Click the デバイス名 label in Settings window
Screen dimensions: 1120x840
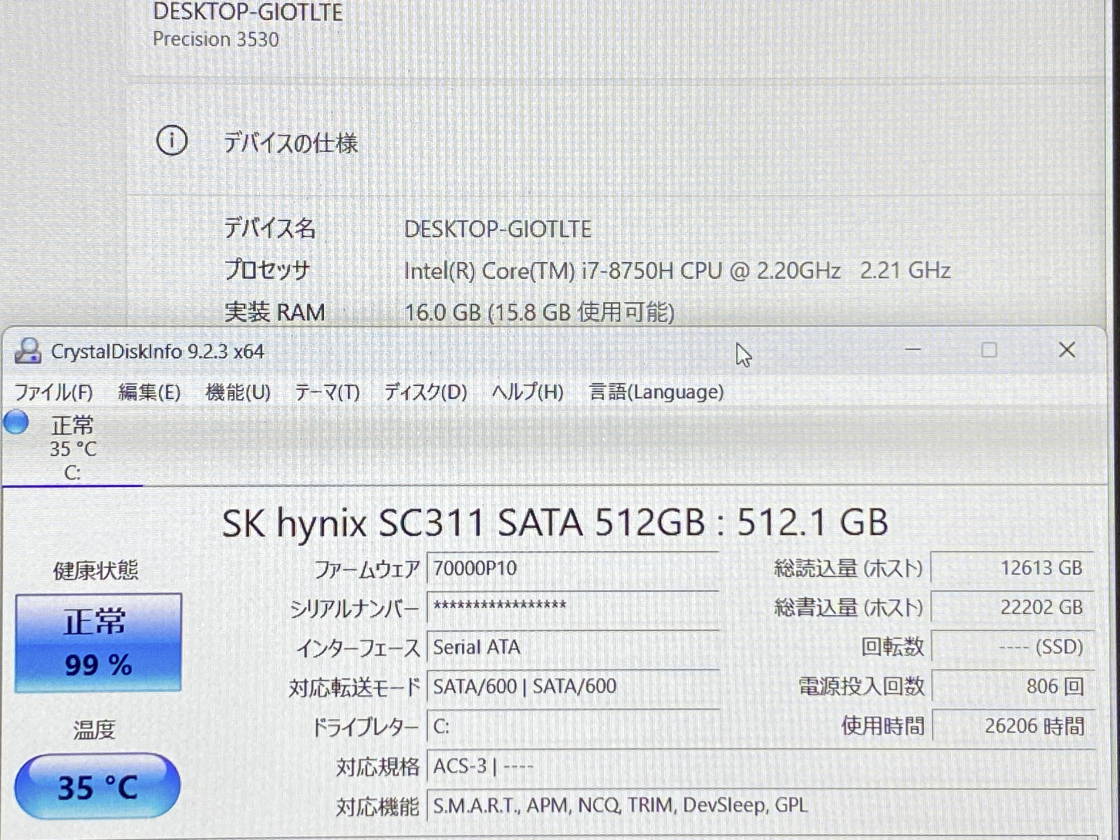[x=270, y=229]
